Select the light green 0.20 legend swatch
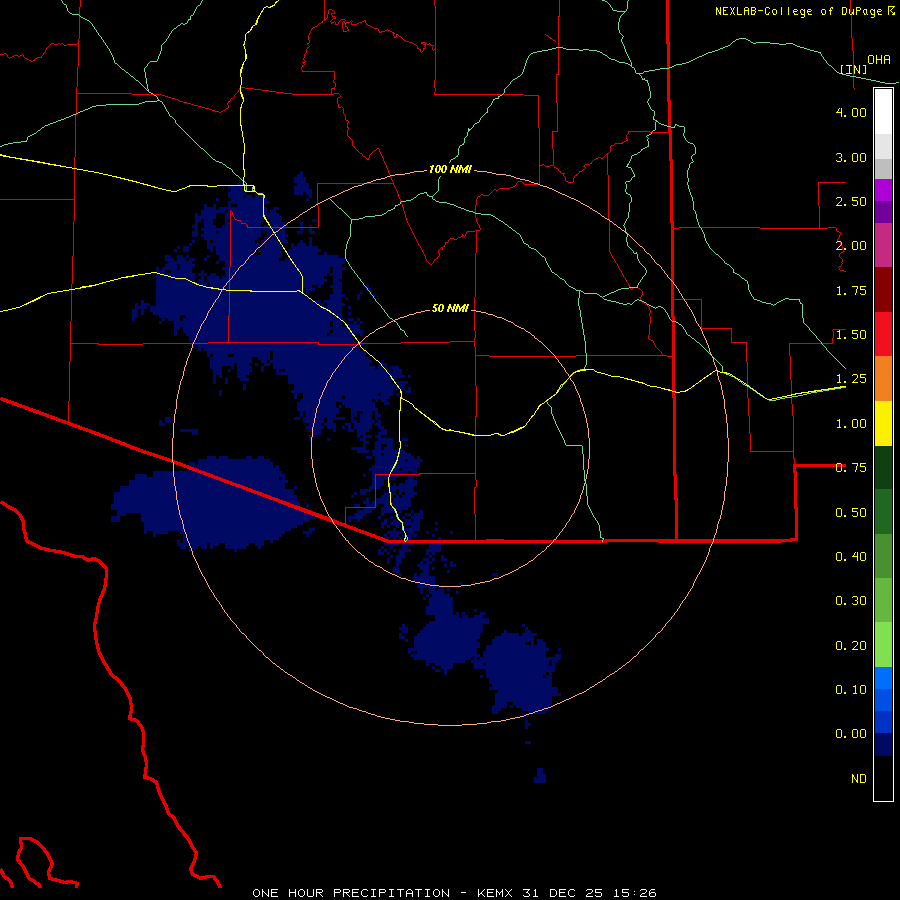 tap(883, 645)
